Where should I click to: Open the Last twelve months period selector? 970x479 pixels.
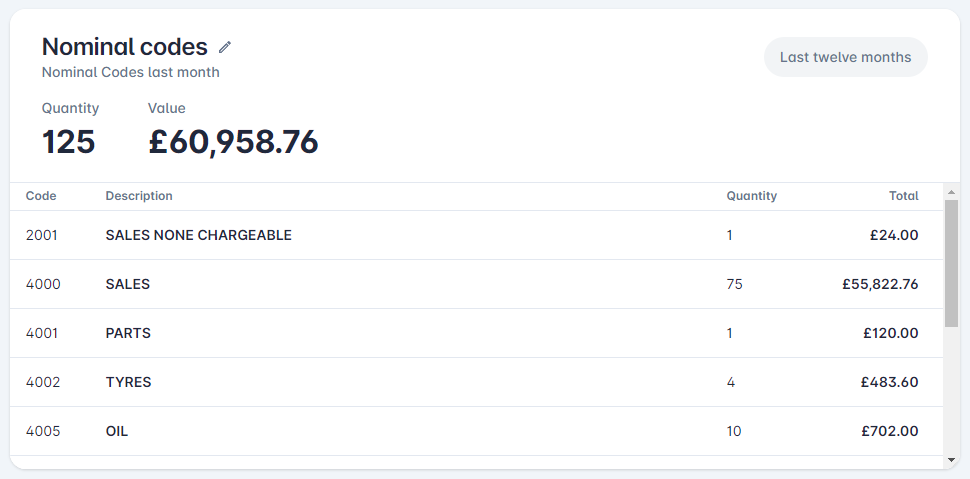846,57
